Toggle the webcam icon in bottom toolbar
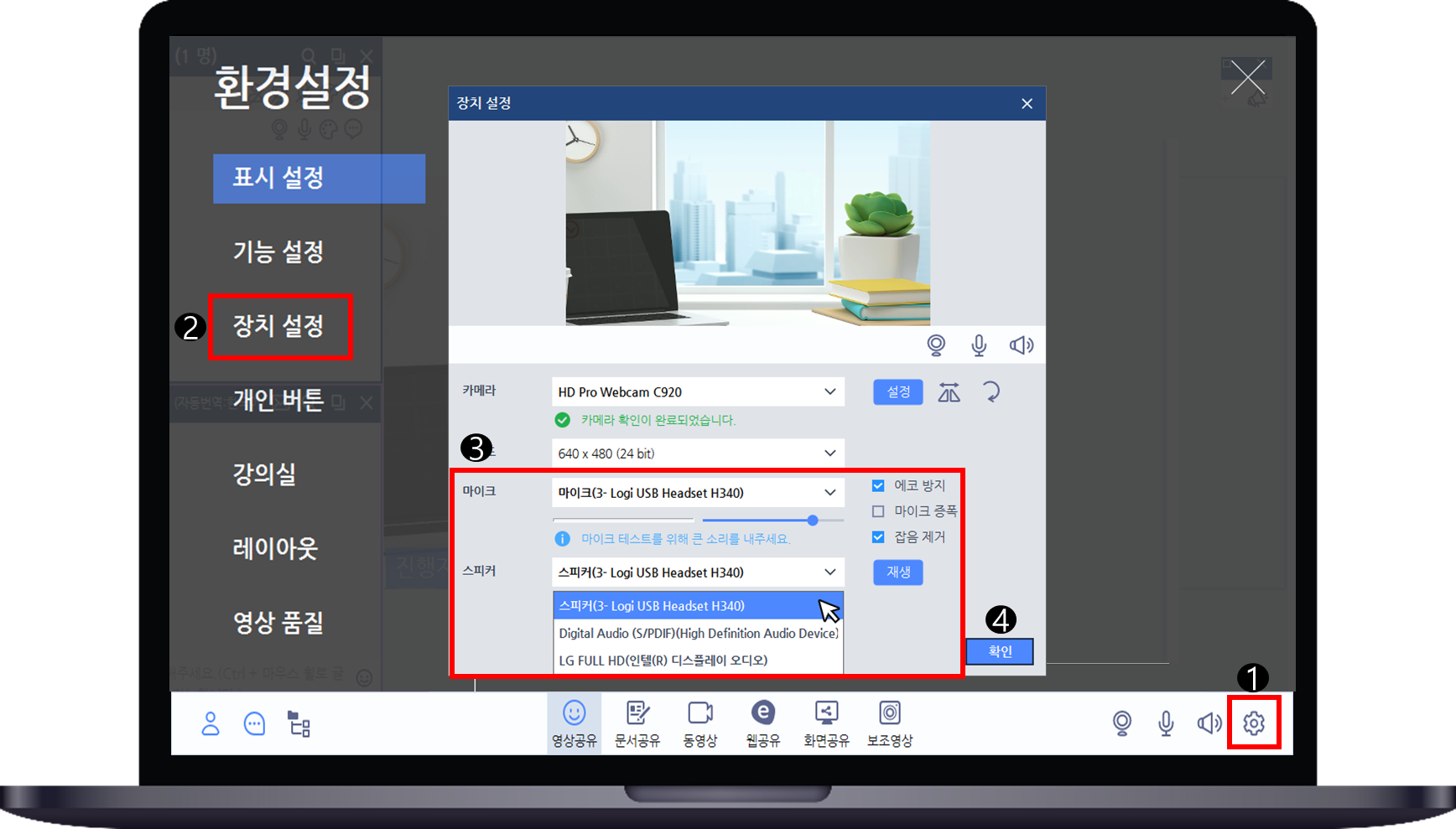Viewport: 1456px width, 829px height. coord(1122,723)
